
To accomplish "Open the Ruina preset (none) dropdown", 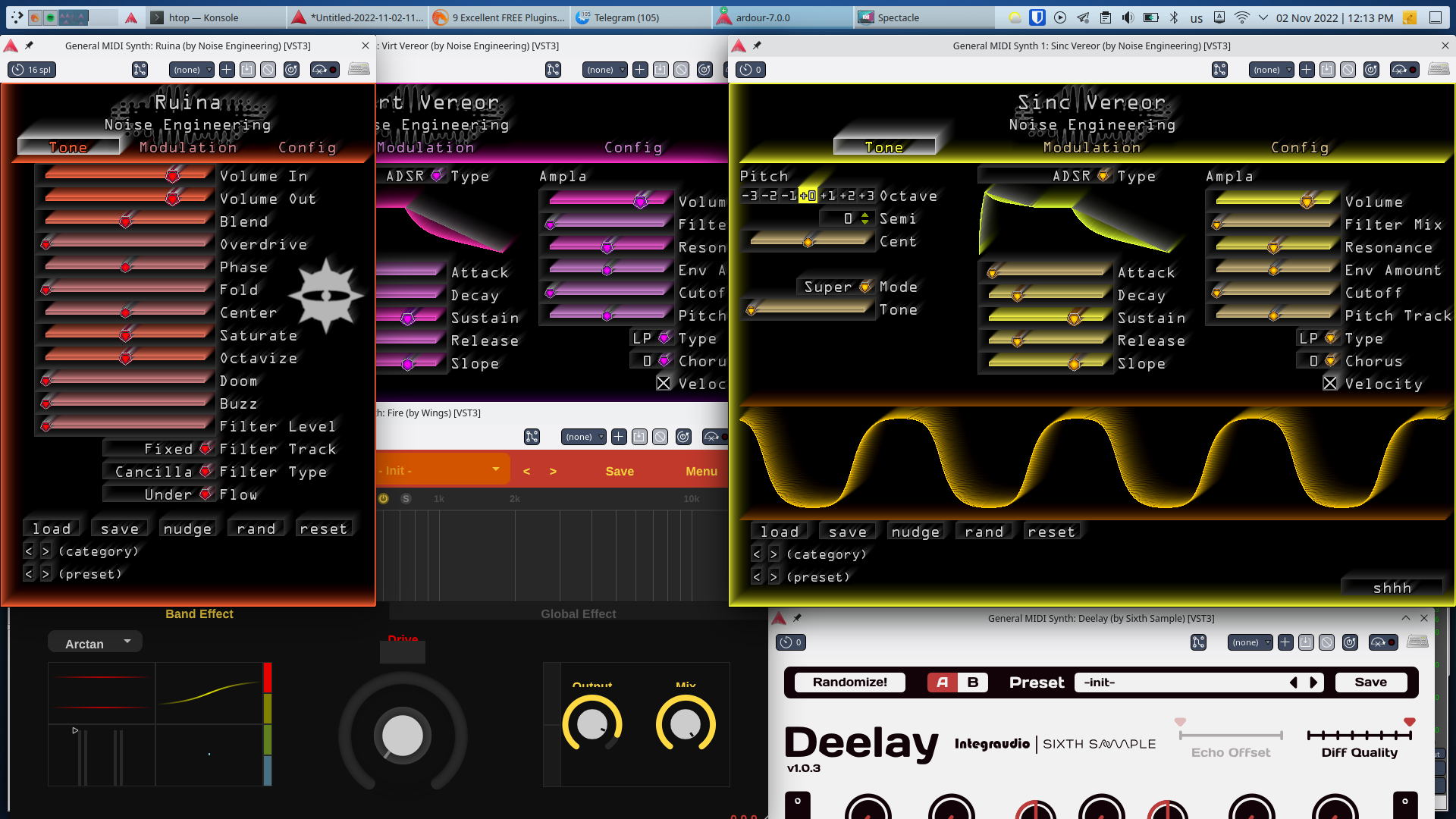I will click(x=192, y=70).
